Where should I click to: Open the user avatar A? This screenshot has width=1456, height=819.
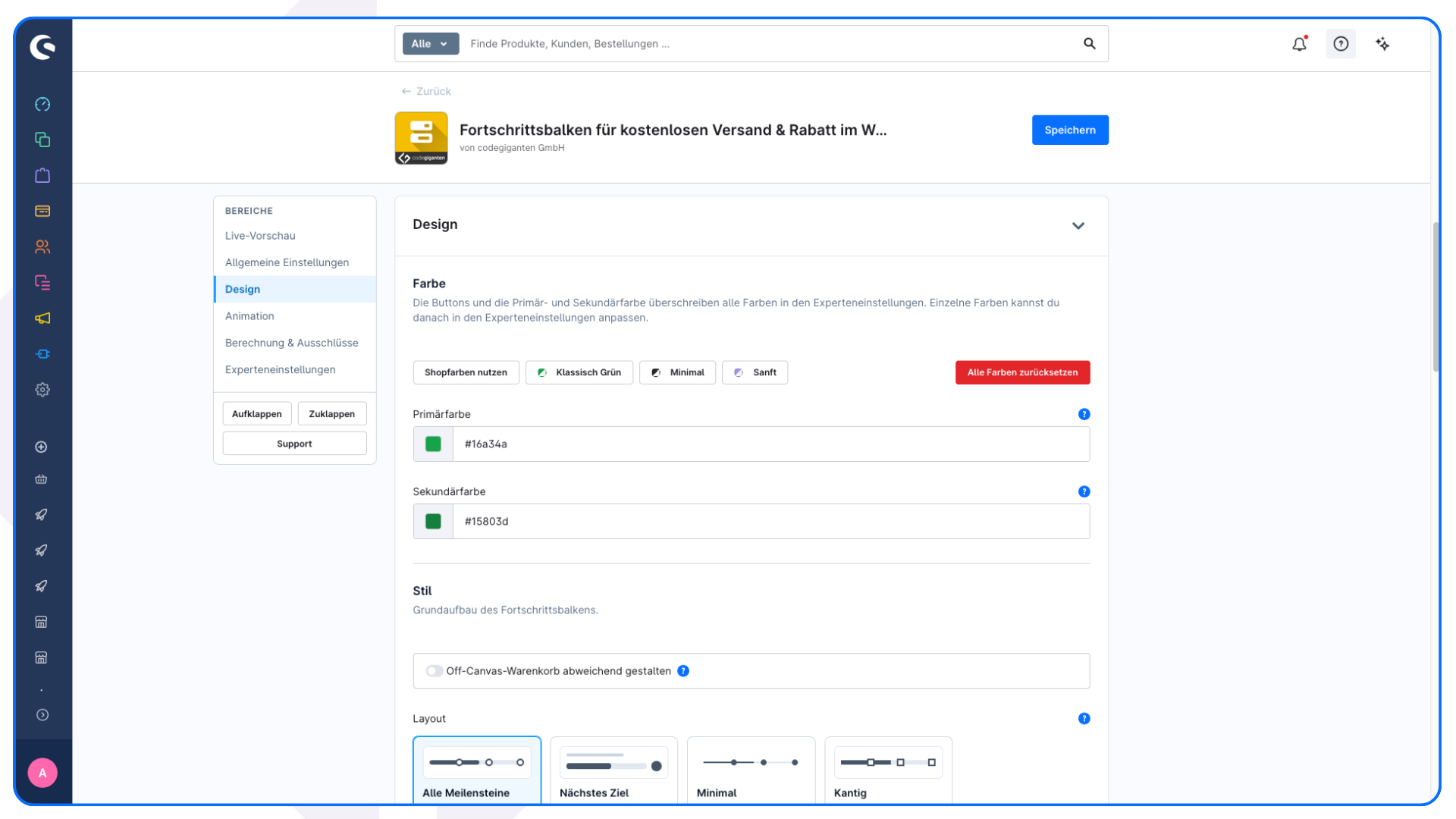(42, 773)
